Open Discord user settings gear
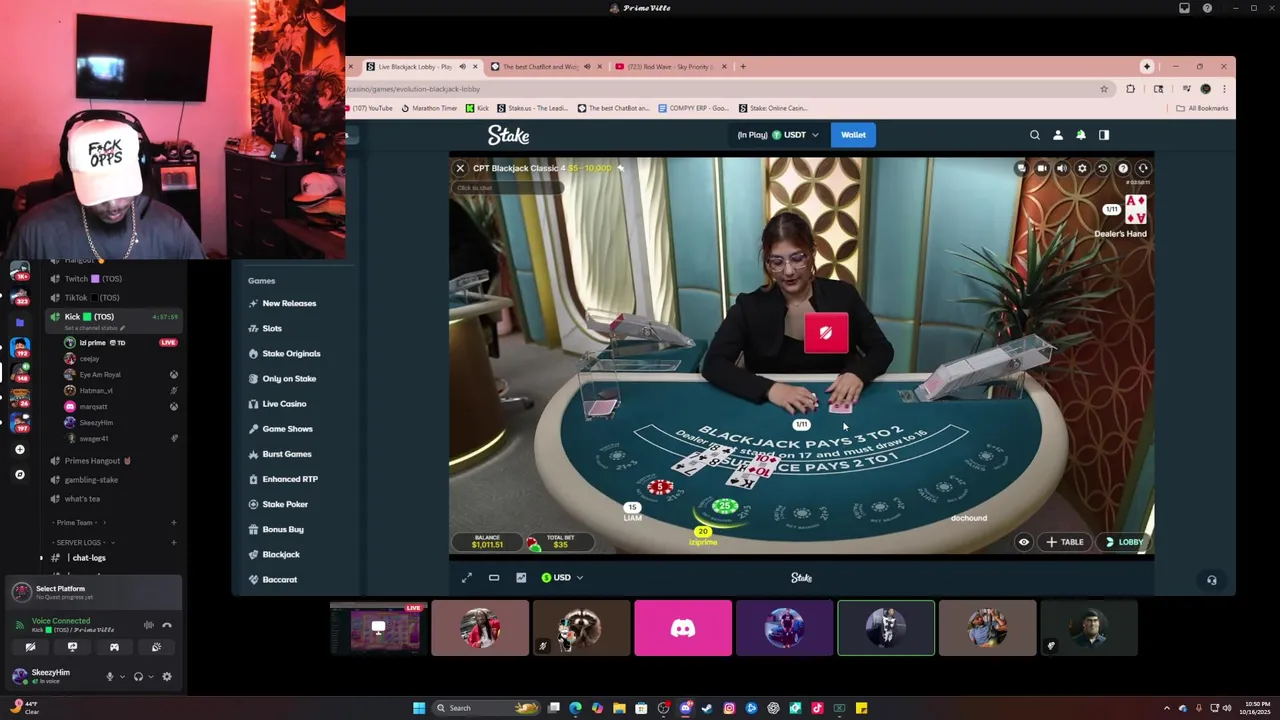The width and height of the screenshot is (1280, 720). click(x=167, y=677)
